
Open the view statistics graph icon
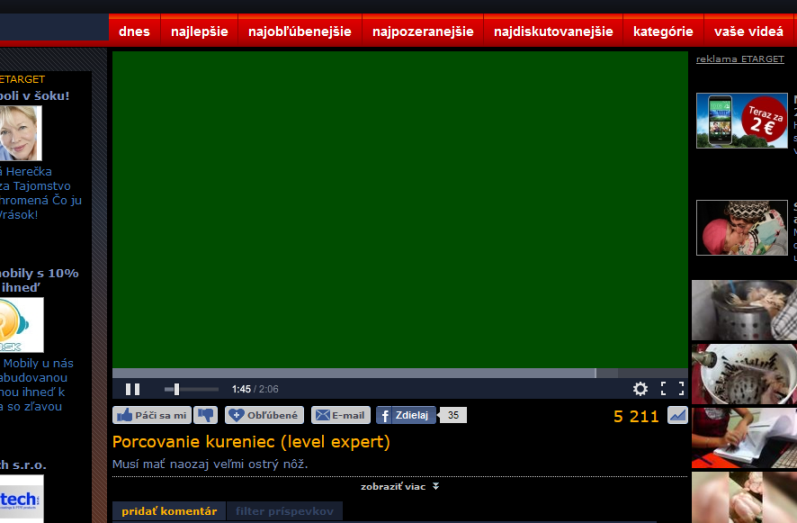(x=677, y=415)
